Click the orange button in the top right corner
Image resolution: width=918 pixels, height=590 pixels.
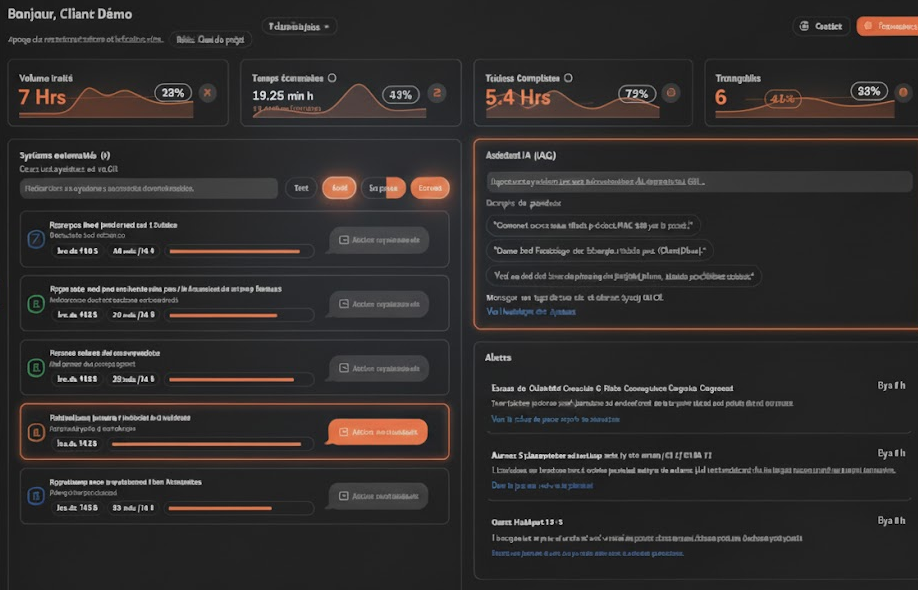[x=886, y=26]
